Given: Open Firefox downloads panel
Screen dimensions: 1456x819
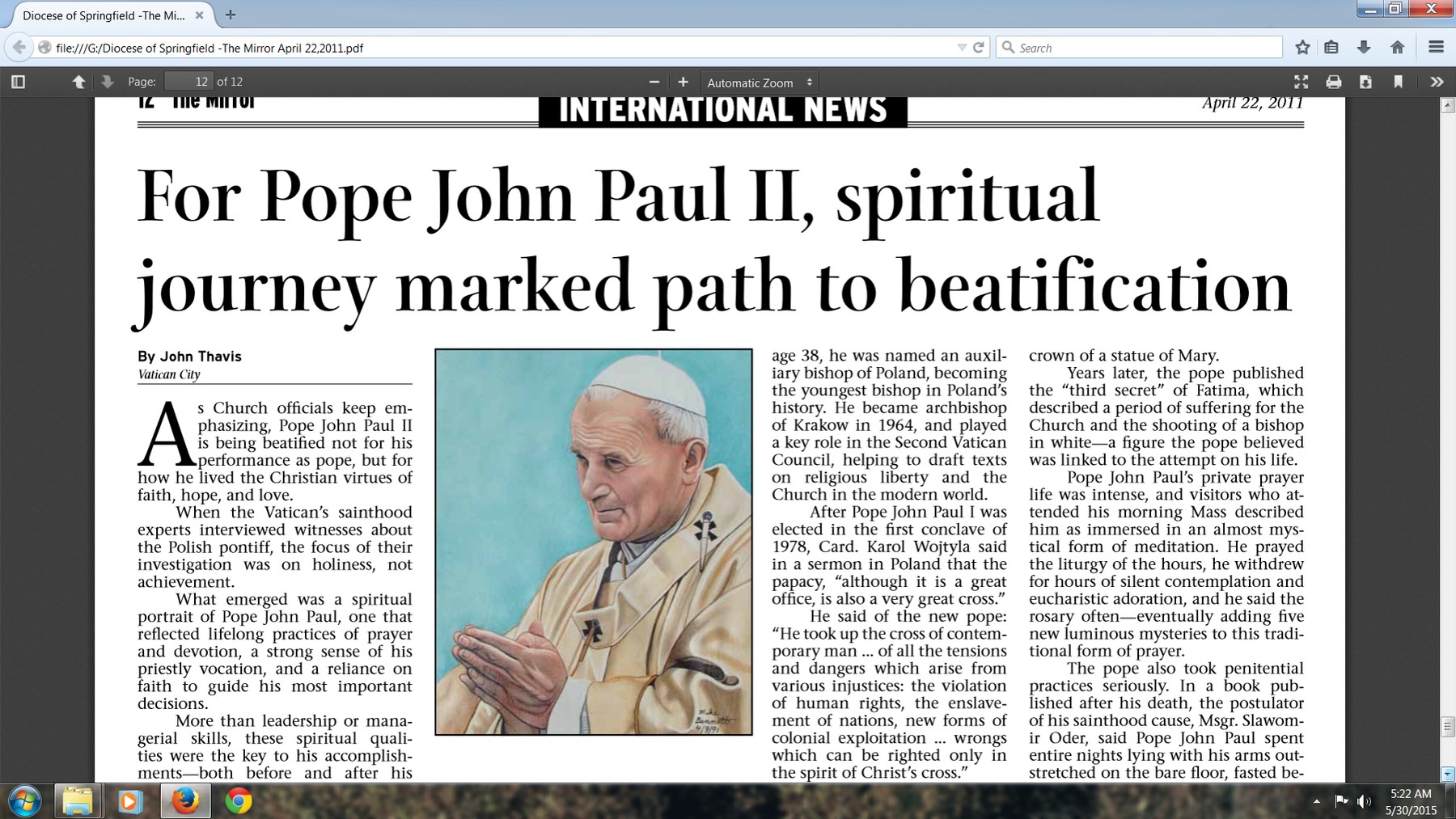Looking at the screenshot, I should (x=1364, y=48).
